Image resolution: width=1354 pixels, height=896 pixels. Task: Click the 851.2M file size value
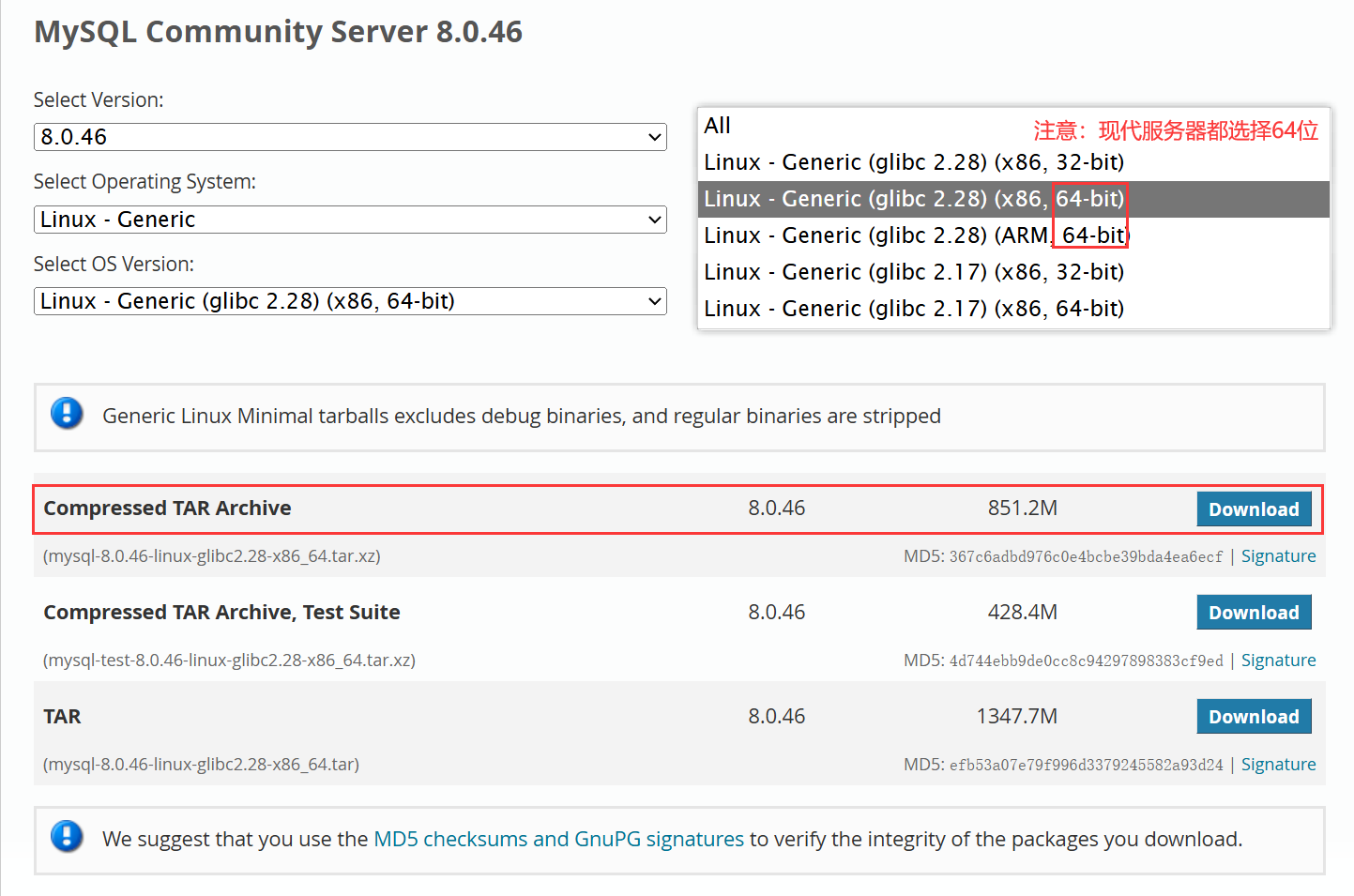1022,509
